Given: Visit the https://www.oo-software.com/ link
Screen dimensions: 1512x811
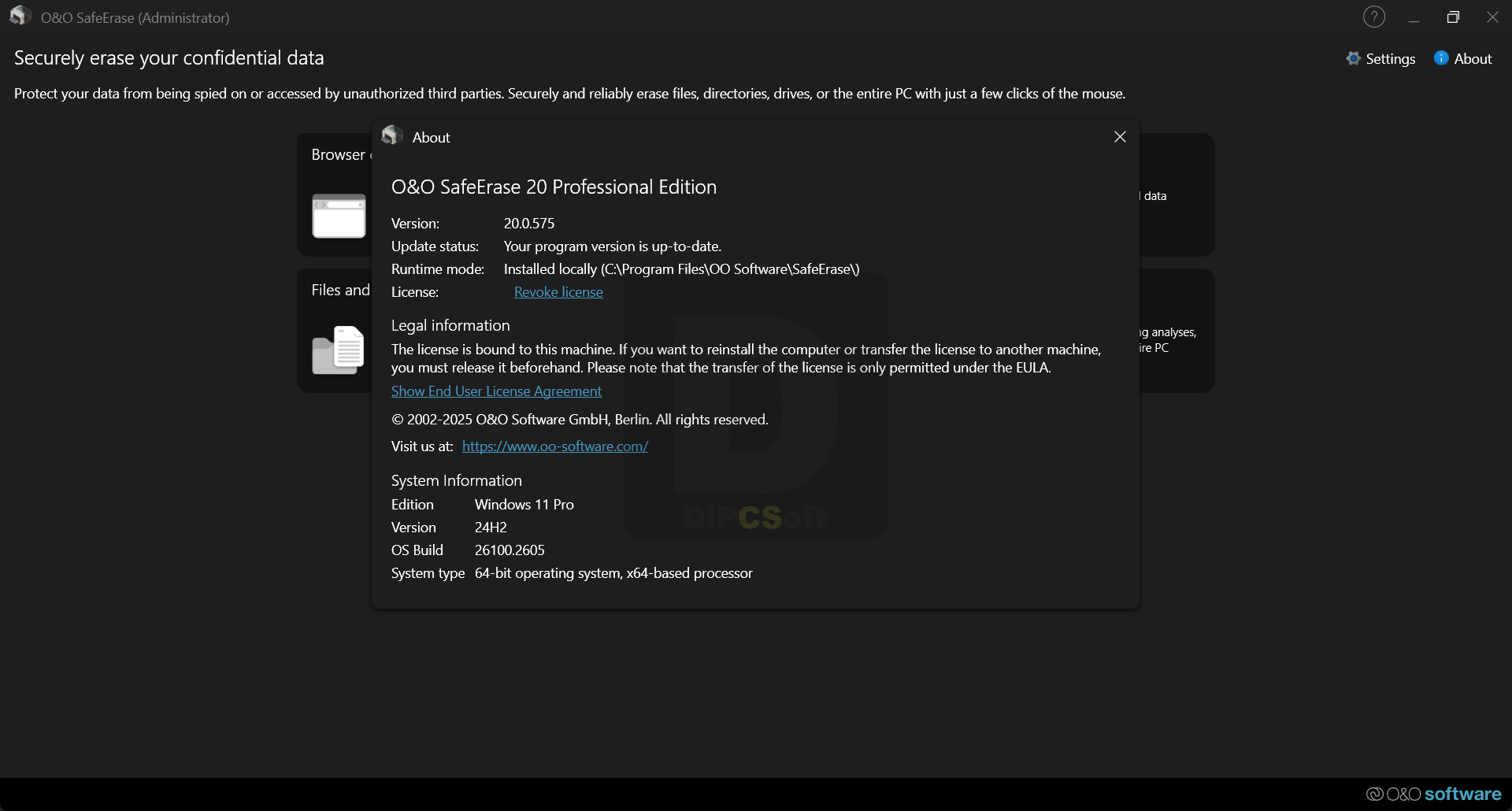Looking at the screenshot, I should (x=555, y=446).
